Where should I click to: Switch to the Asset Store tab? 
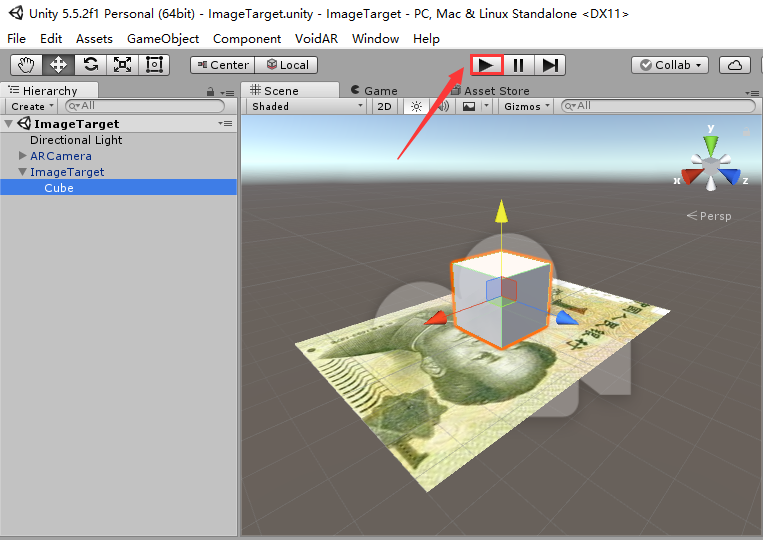click(x=490, y=90)
